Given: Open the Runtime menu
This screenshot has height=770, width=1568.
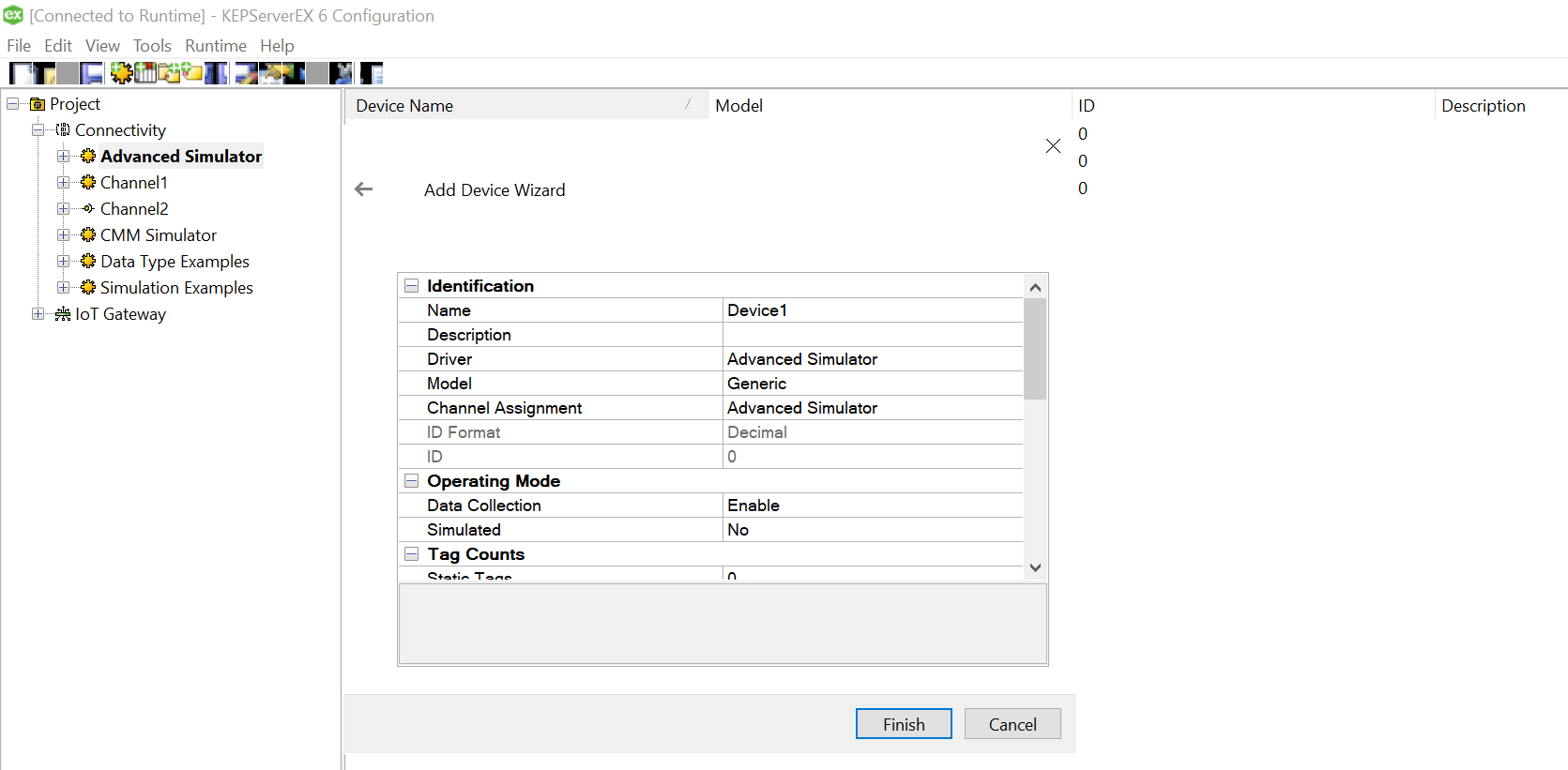Looking at the screenshot, I should (x=215, y=46).
